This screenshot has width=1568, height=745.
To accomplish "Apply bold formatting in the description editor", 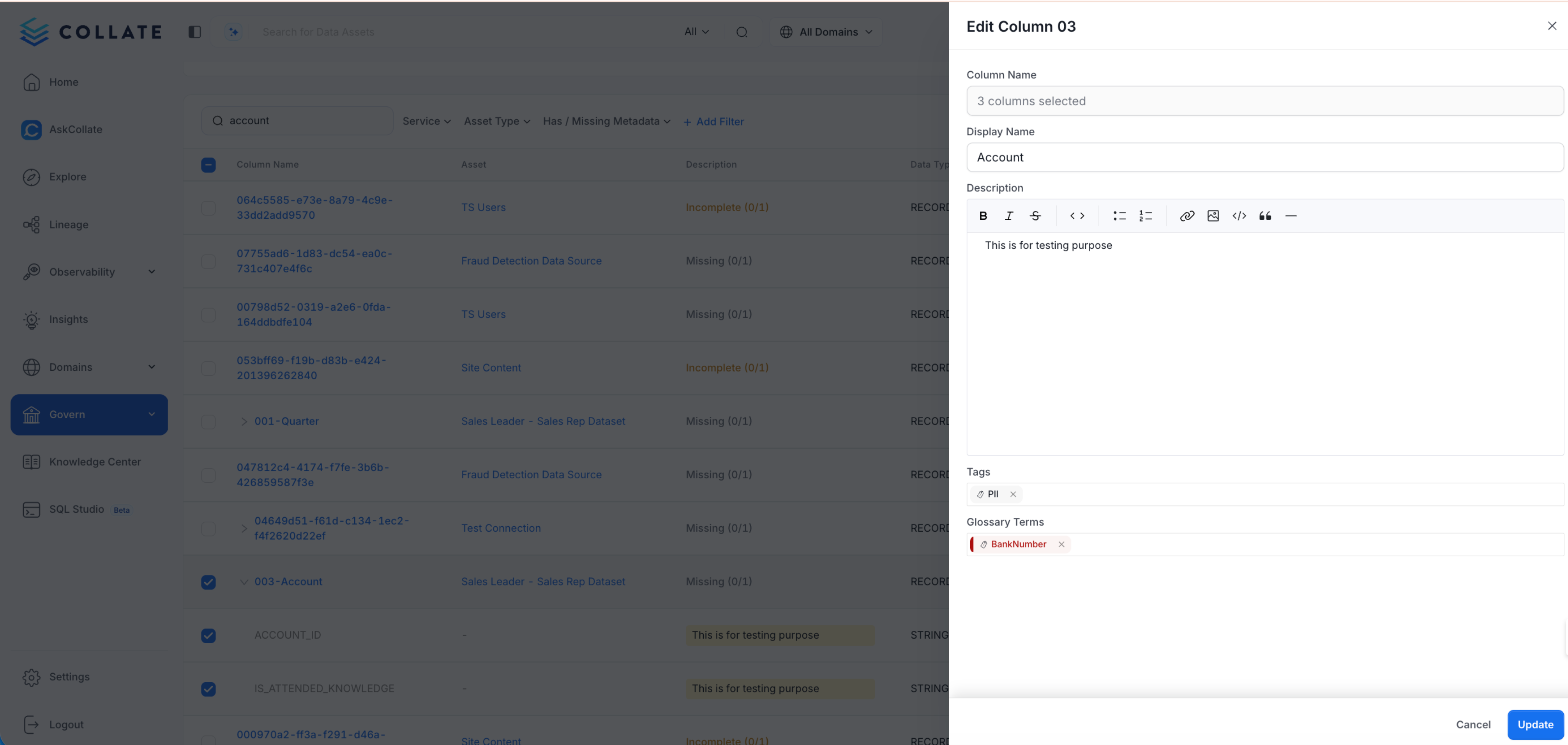I will coord(983,216).
